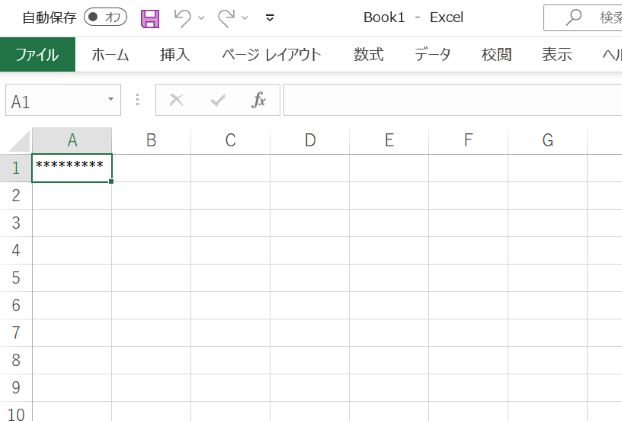Image resolution: width=622 pixels, height=421 pixels.
Task: Select column C header
Action: (x=230, y=141)
